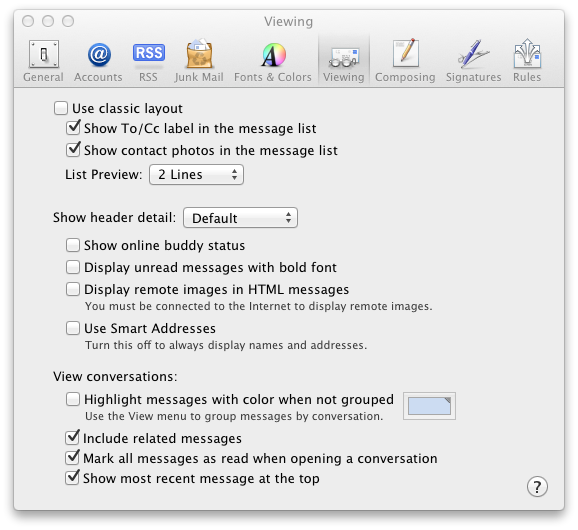Open the General preferences pane icon
The height and width of the screenshot is (530, 578).
(43, 55)
